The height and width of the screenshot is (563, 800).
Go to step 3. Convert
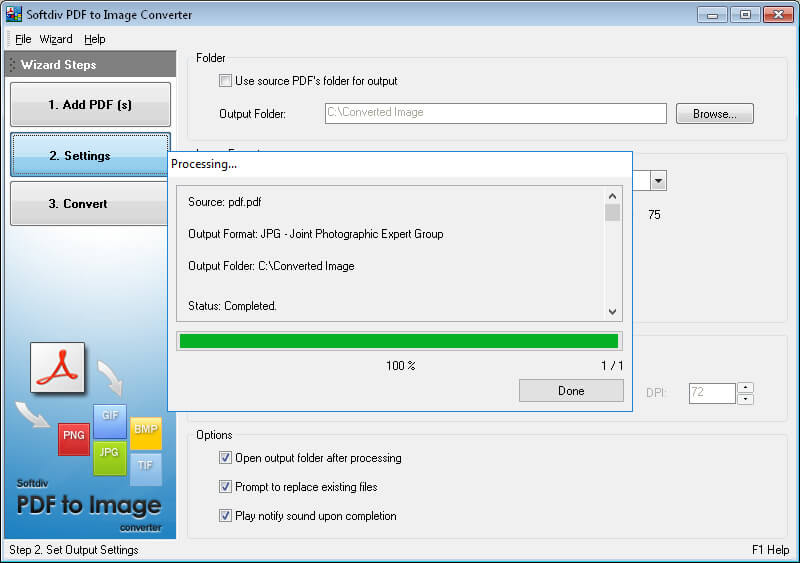tap(89, 204)
